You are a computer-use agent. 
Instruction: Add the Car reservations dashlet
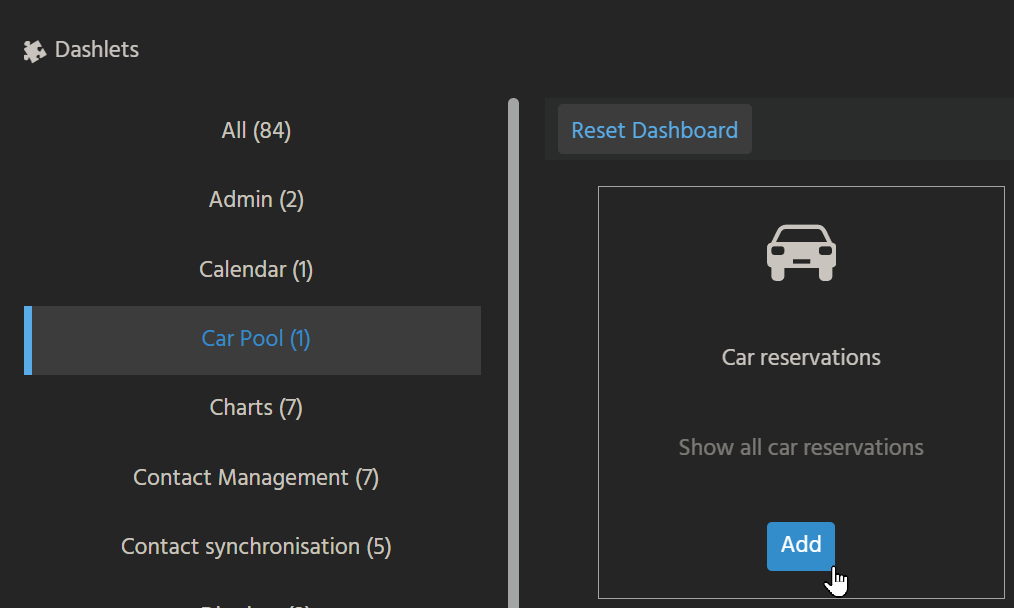pyautogui.click(x=800, y=545)
